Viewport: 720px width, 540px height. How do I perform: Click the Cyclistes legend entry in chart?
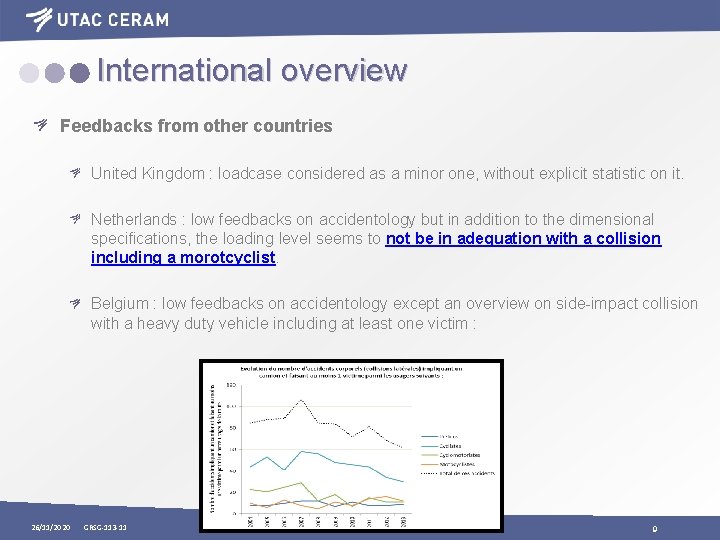441,446
